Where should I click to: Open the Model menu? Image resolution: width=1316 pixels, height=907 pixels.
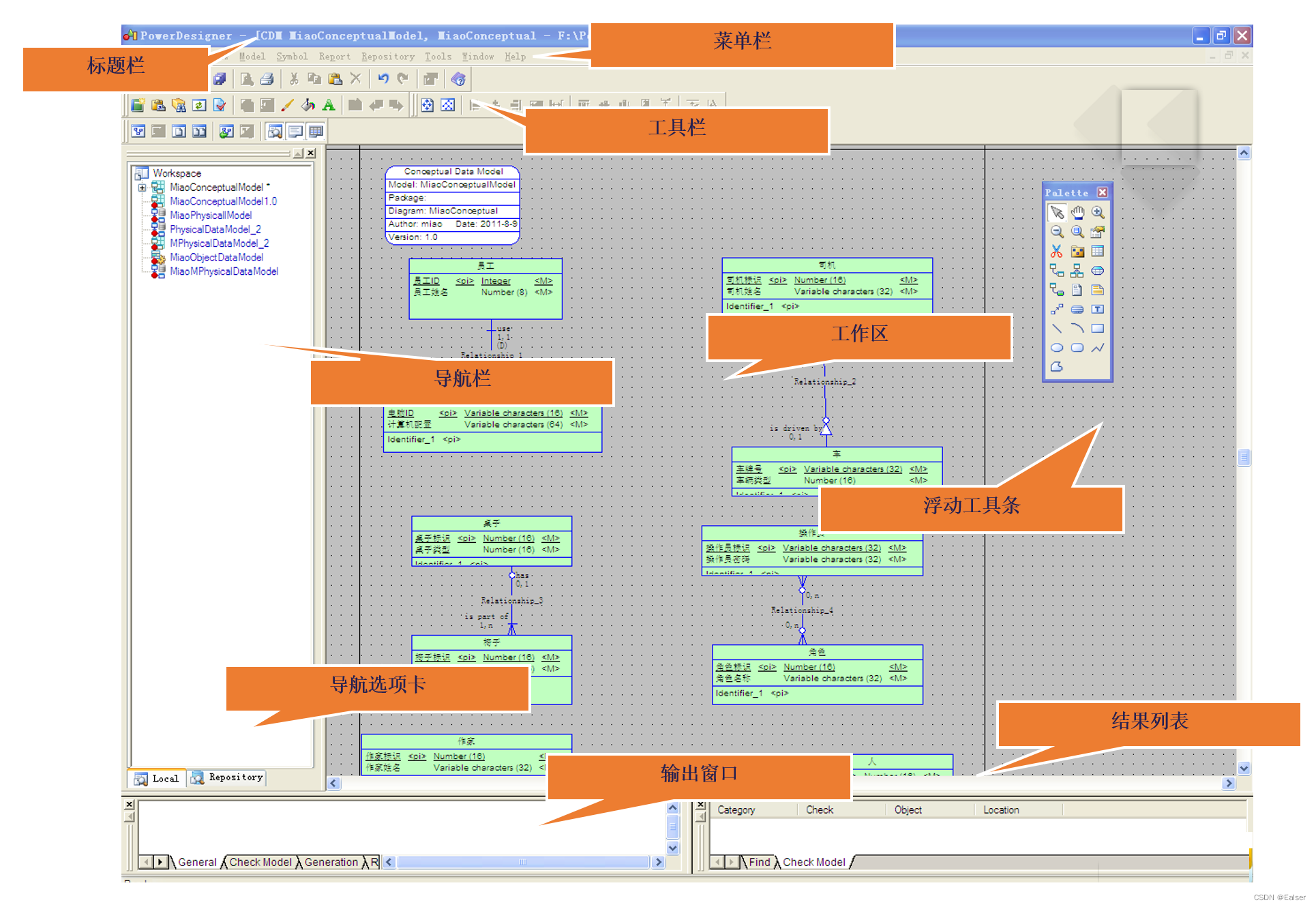(252, 57)
